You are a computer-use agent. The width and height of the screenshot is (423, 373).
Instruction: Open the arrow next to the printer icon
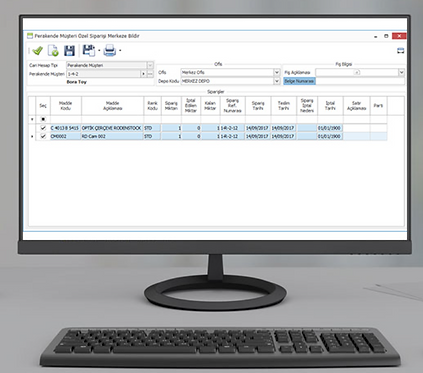coord(120,51)
